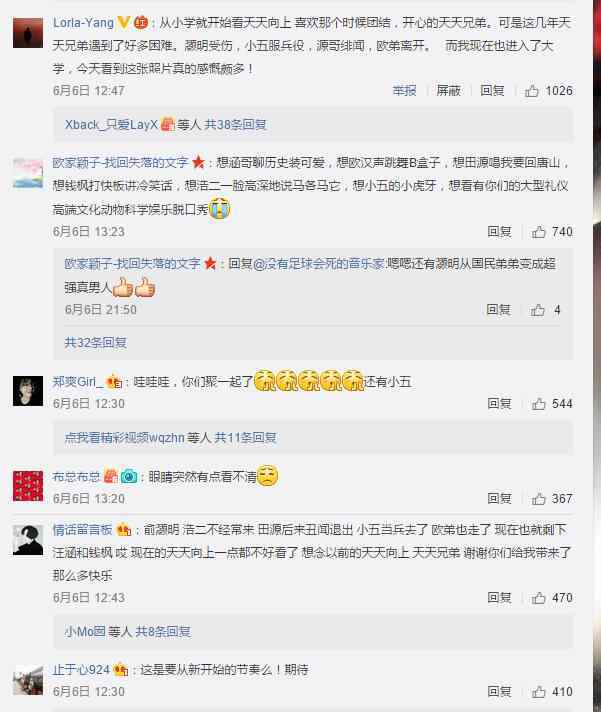Viewport: 601px width, 712px height.
Task: Like 止于心924's comment with 410 likes
Action: pyautogui.click(x=552, y=692)
